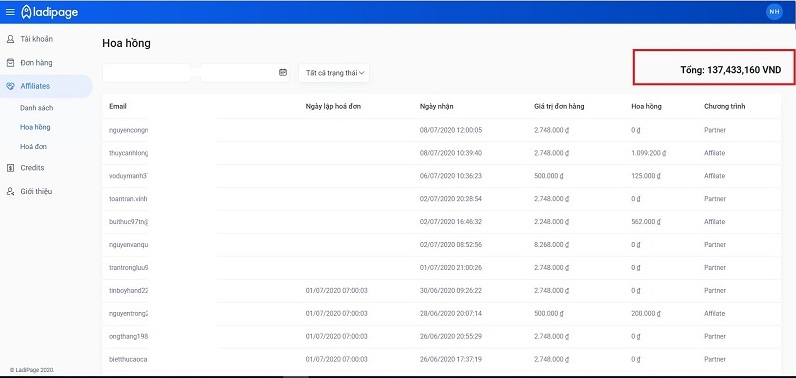The height and width of the screenshot is (378, 796).
Task: Select the tinboyhand email row
Action: click(441, 291)
